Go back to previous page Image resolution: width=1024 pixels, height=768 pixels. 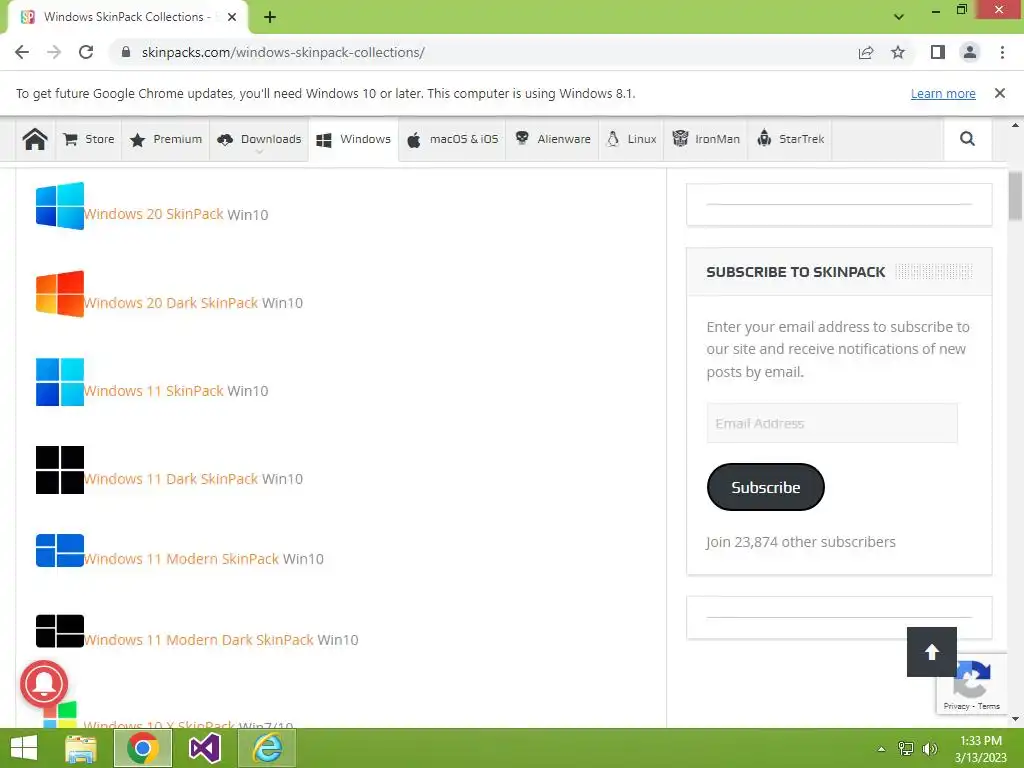pyautogui.click(x=22, y=52)
